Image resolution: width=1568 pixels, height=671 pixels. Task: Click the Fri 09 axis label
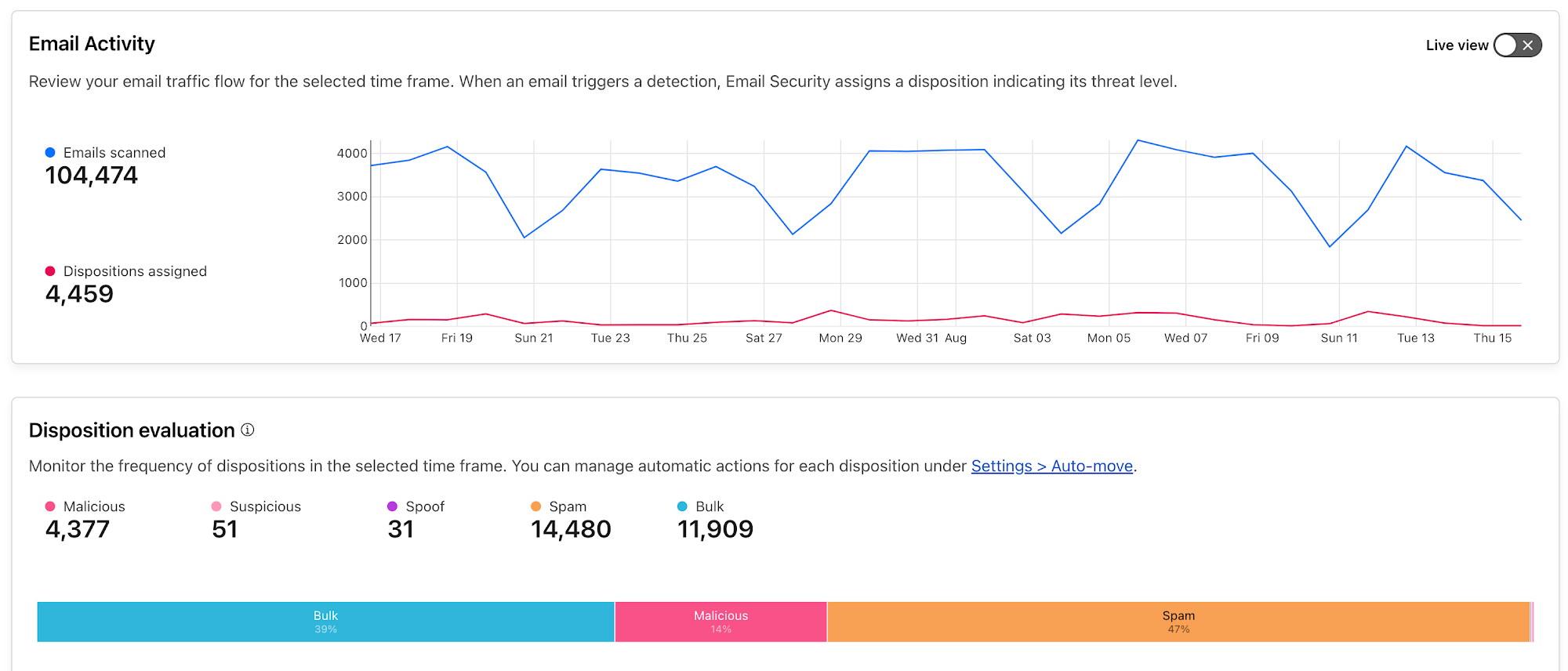pos(1262,338)
